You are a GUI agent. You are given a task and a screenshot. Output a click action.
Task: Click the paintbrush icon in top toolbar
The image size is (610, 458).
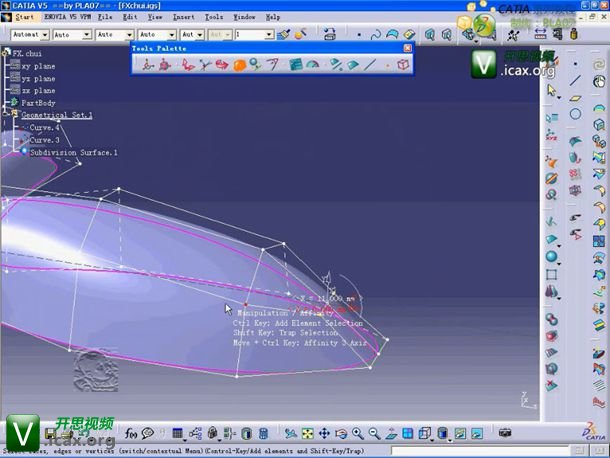coord(284,34)
